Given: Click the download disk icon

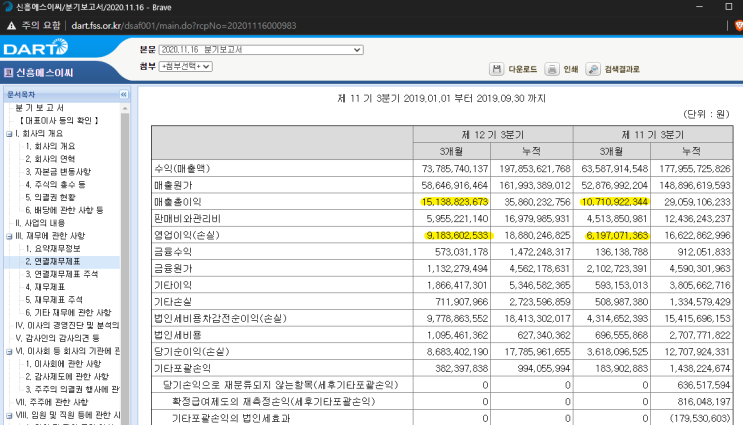Looking at the screenshot, I should tap(496, 69).
